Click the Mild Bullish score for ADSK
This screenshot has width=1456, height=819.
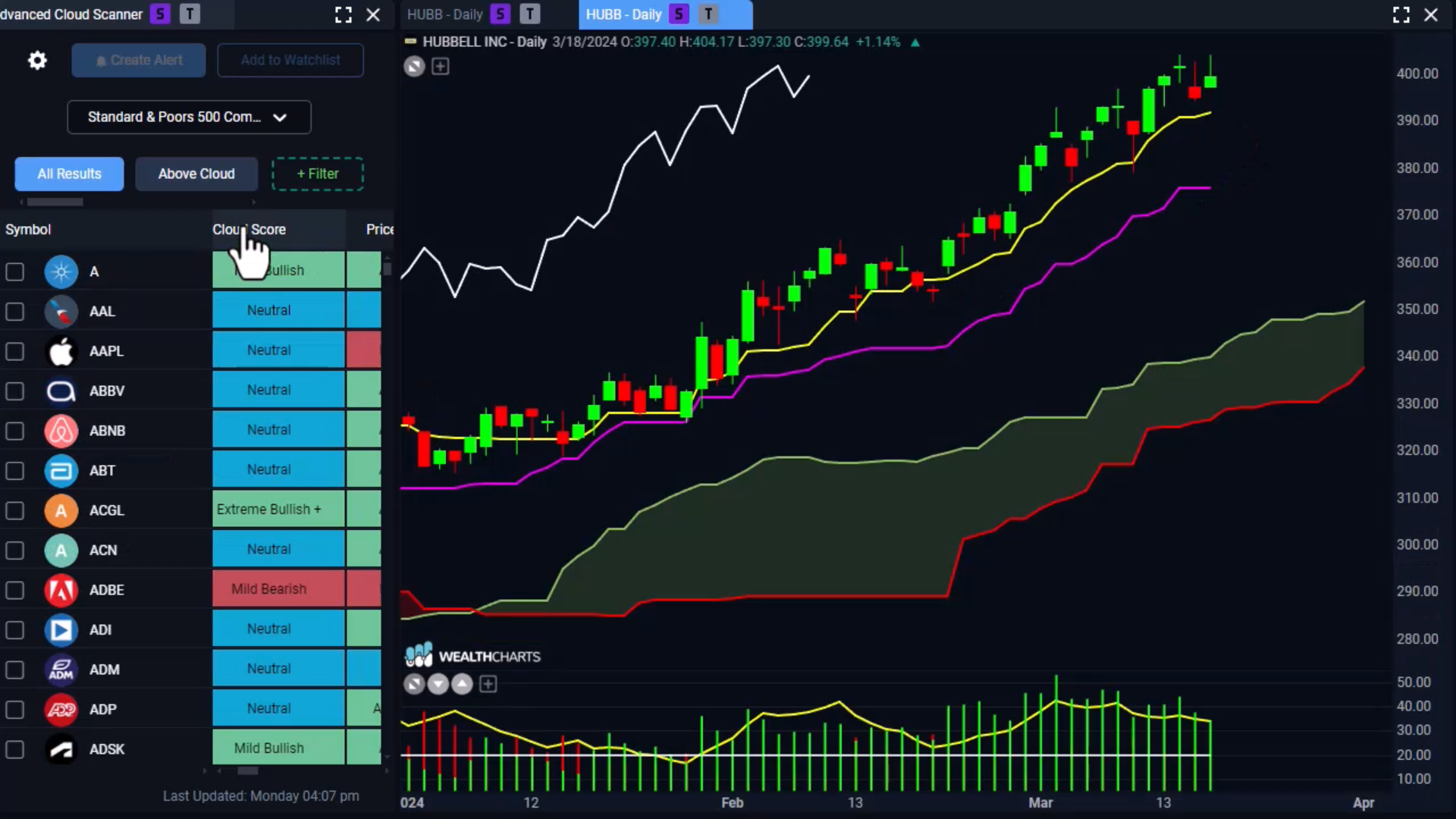[x=278, y=748]
